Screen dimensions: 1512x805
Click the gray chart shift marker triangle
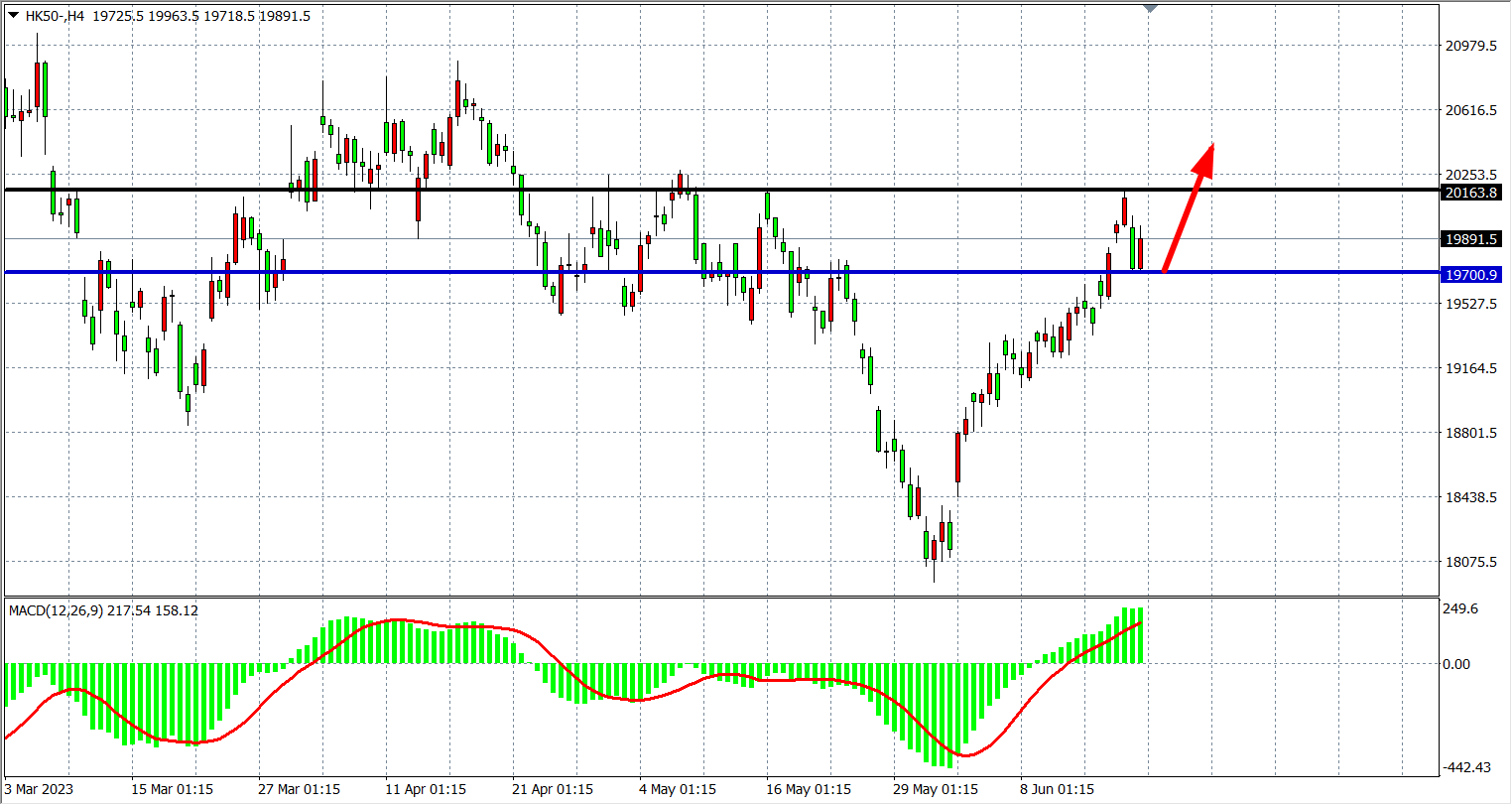1150,8
